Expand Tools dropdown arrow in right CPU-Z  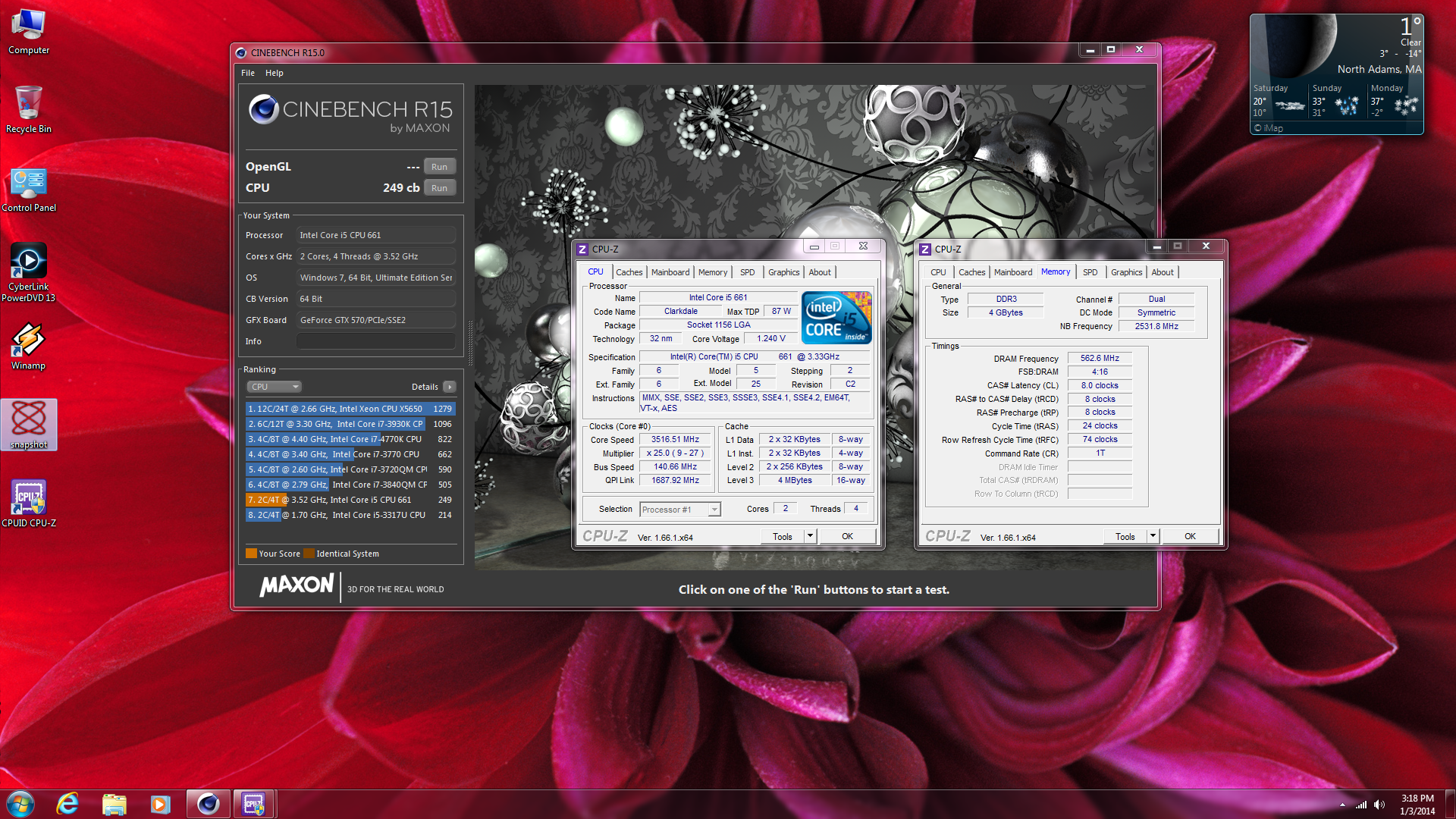coord(1153,536)
